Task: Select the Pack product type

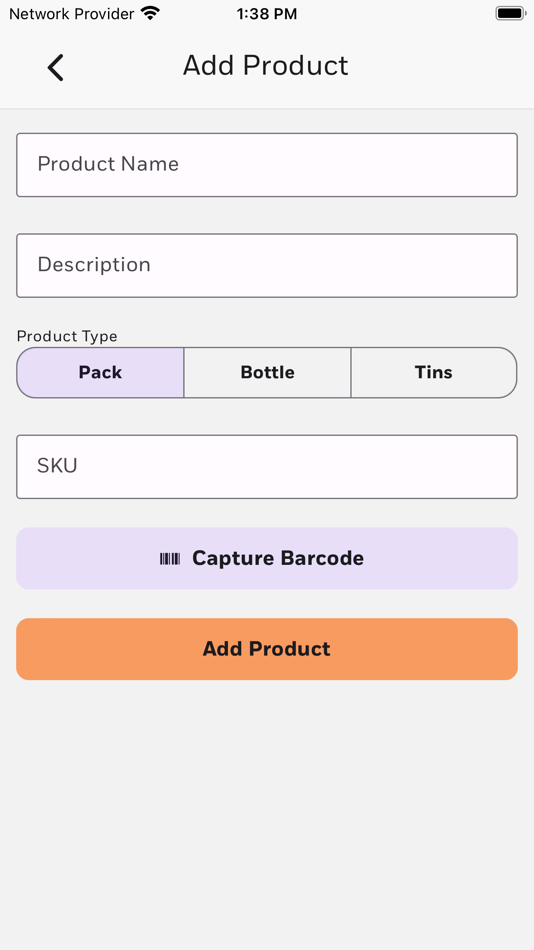Action: 100,373
